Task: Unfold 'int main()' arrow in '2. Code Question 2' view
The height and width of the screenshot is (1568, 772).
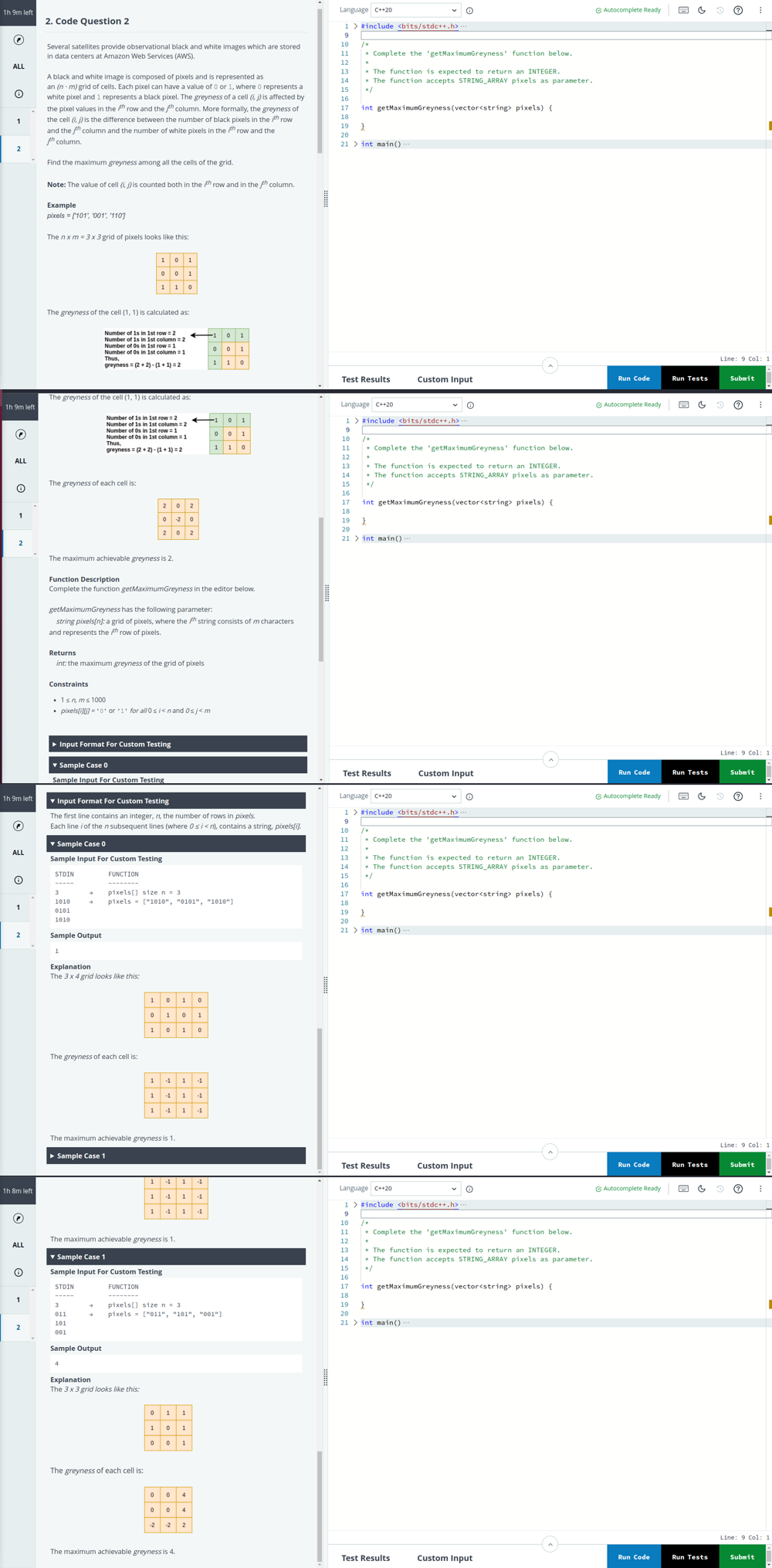Action: pos(355,144)
